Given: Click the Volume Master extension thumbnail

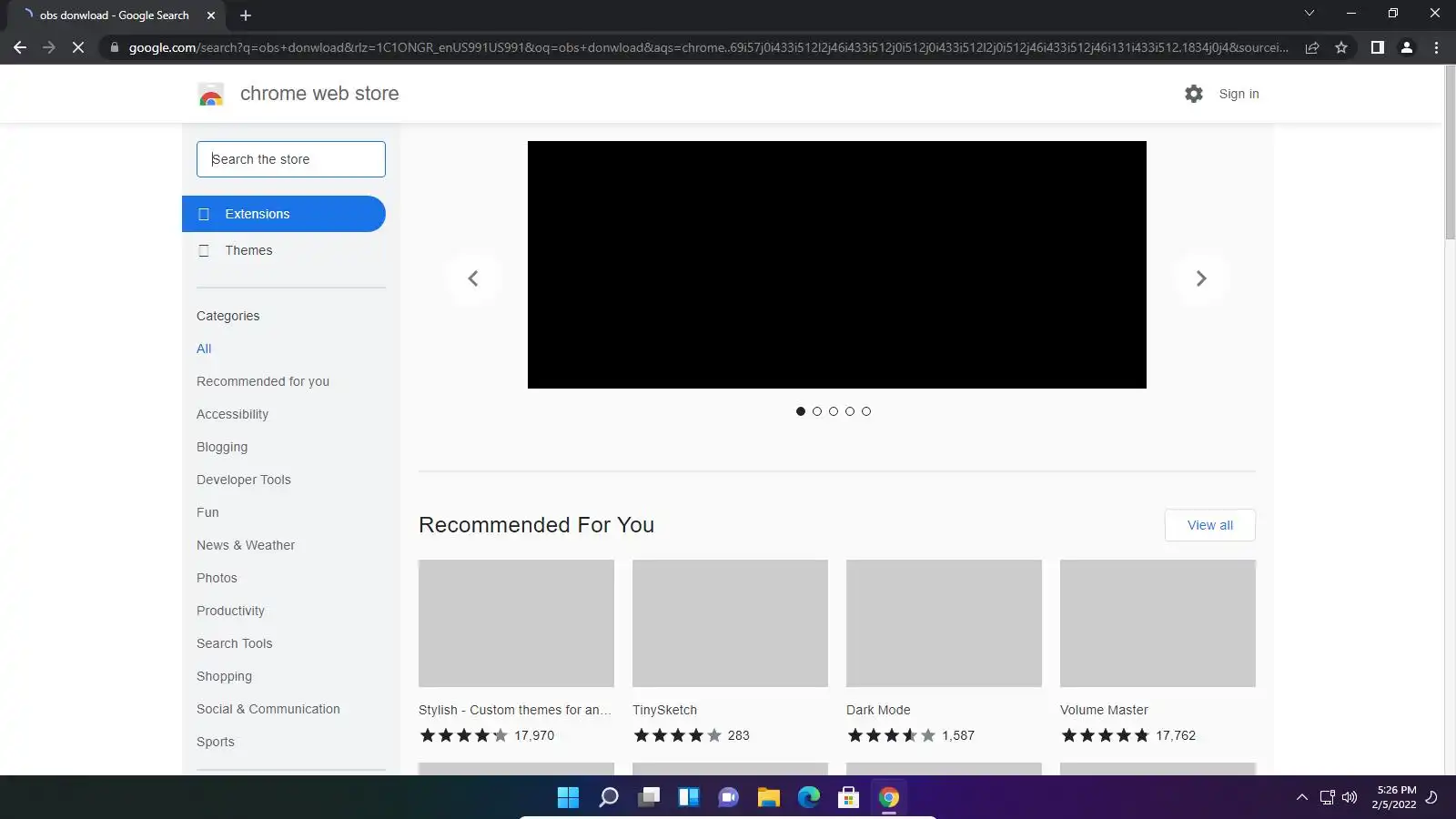Looking at the screenshot, I should pyautogui.click(x=1158, y=623).
